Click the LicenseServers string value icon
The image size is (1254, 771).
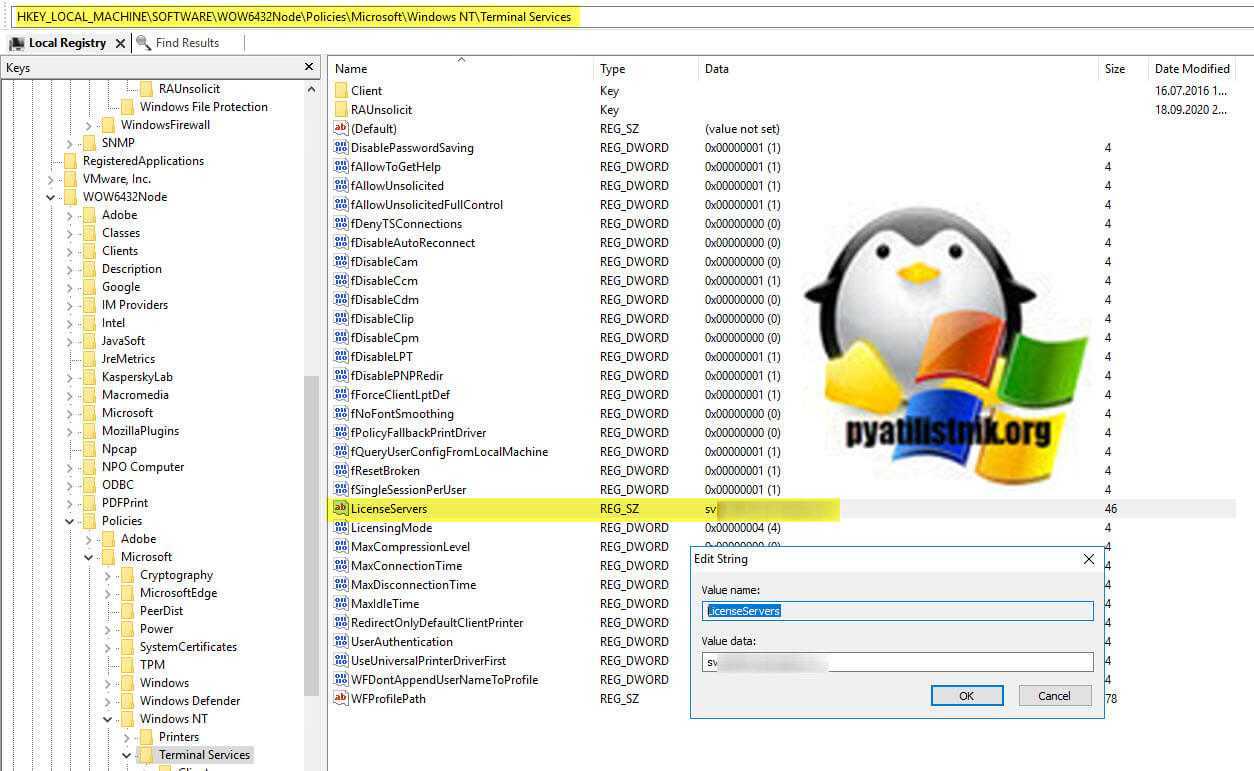(340, 508)
